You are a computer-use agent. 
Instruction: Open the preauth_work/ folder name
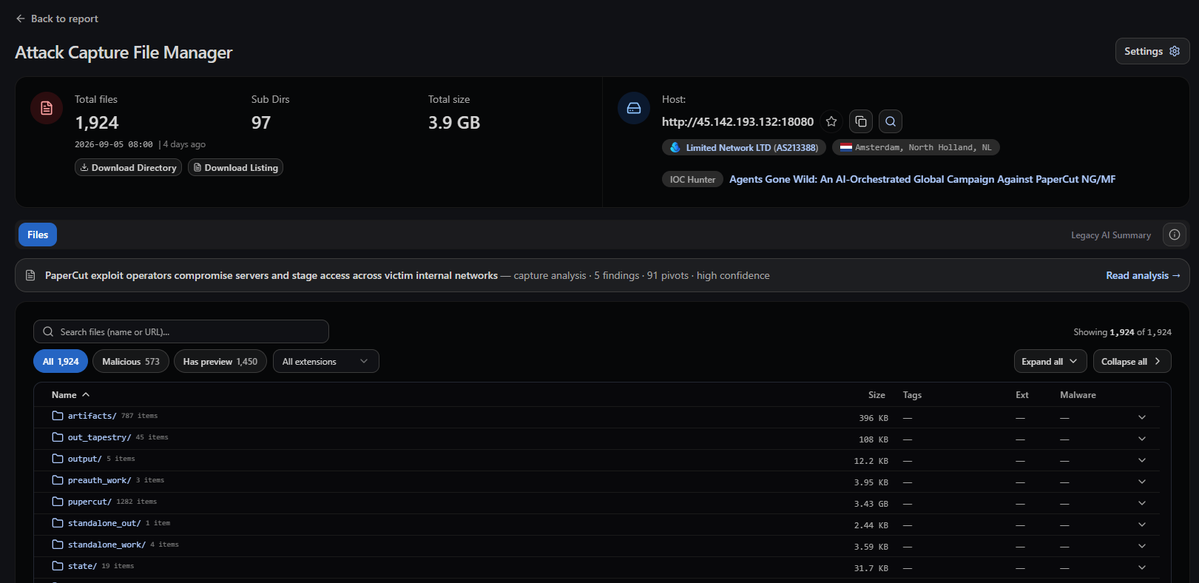[x=99, y=480]
